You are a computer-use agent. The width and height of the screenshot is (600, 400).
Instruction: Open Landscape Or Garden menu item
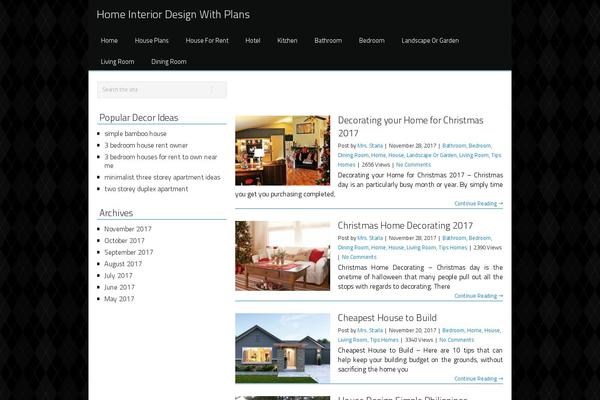(x=430, y=41)
